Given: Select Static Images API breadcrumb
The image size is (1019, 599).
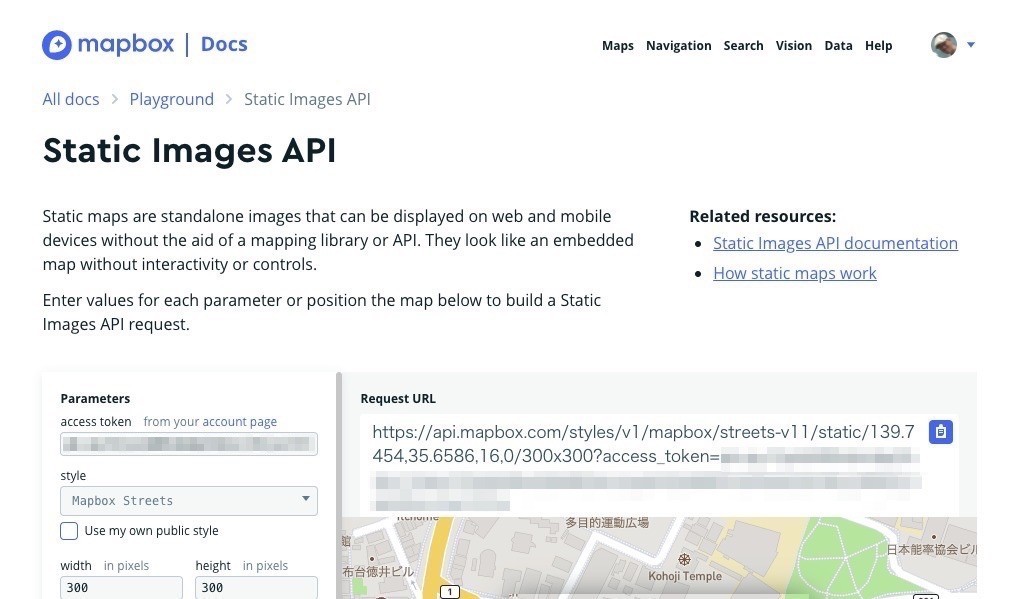Looking at the screenshot, I should (x=307, y=99).
